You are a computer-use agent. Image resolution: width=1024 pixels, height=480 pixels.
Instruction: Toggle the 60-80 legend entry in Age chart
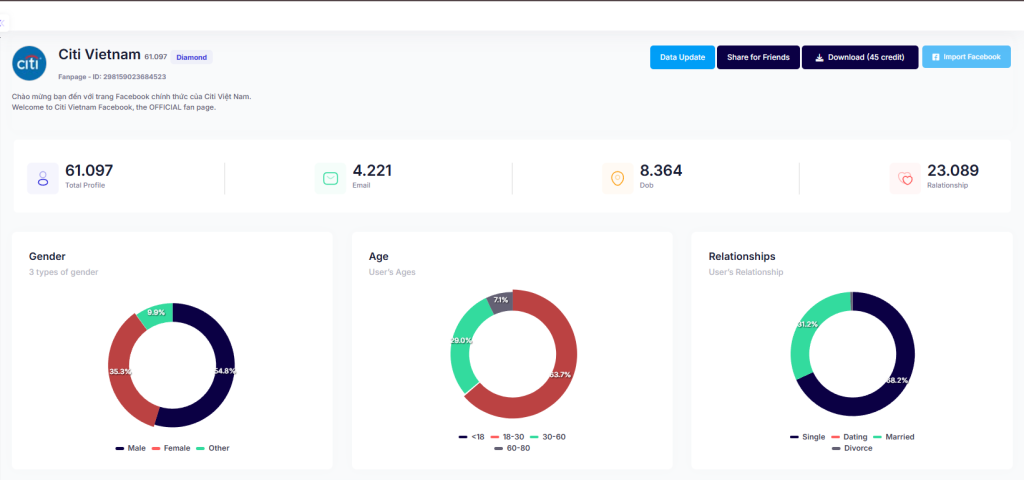pos(512,448)
